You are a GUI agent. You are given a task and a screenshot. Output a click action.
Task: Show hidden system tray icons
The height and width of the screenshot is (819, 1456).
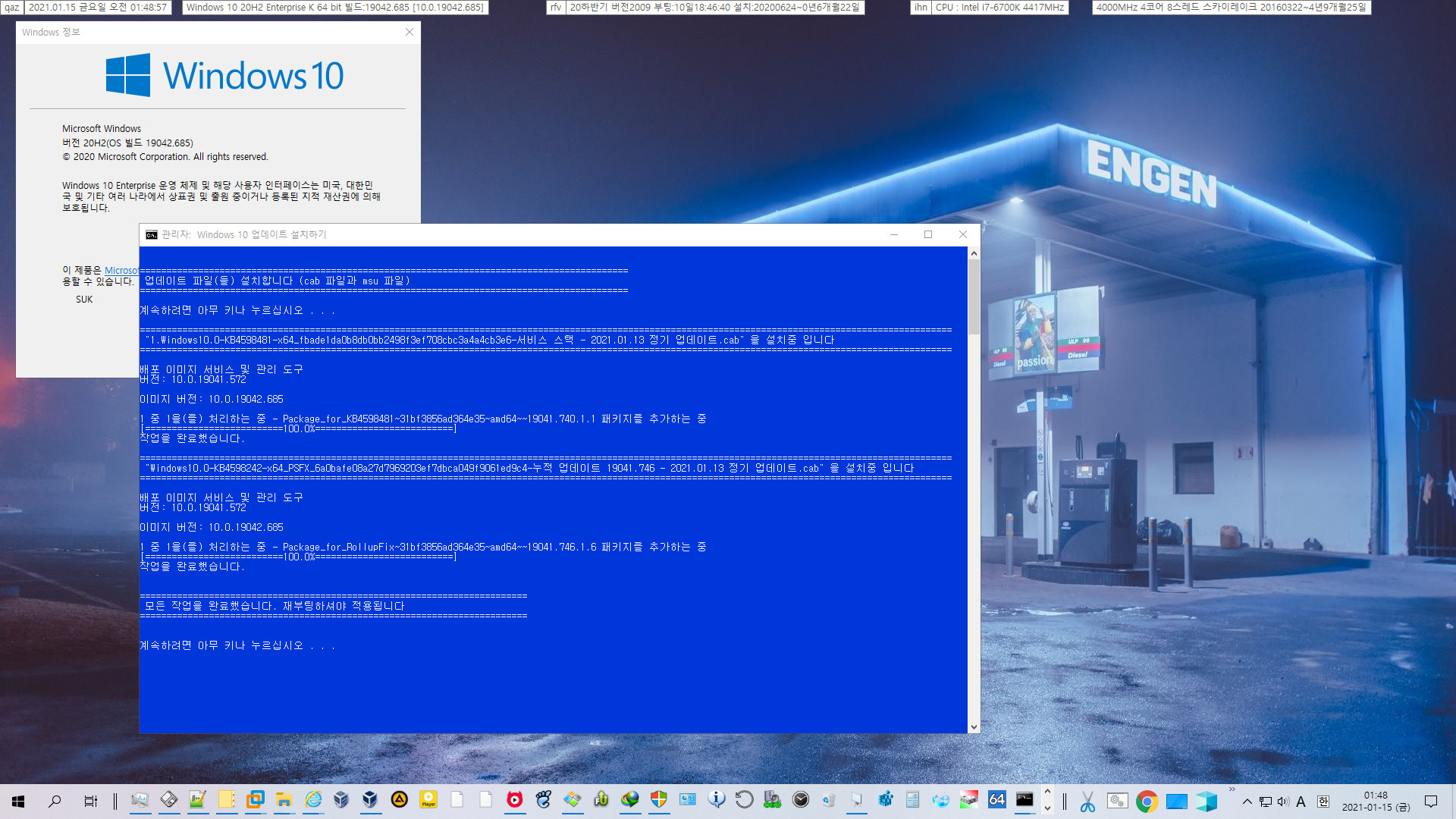tap(1247, 802)
